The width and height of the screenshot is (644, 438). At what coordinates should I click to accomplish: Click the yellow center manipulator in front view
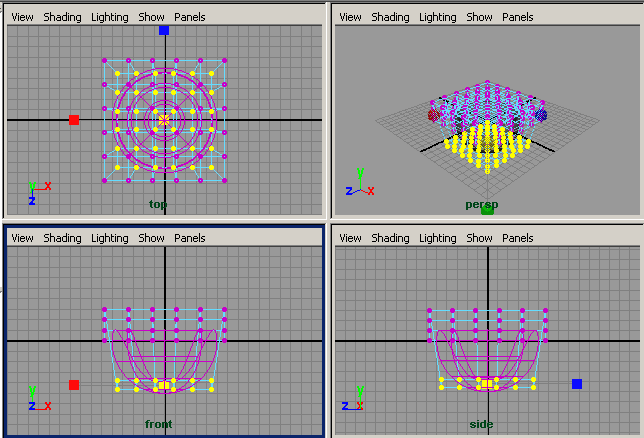pos(164,384)
